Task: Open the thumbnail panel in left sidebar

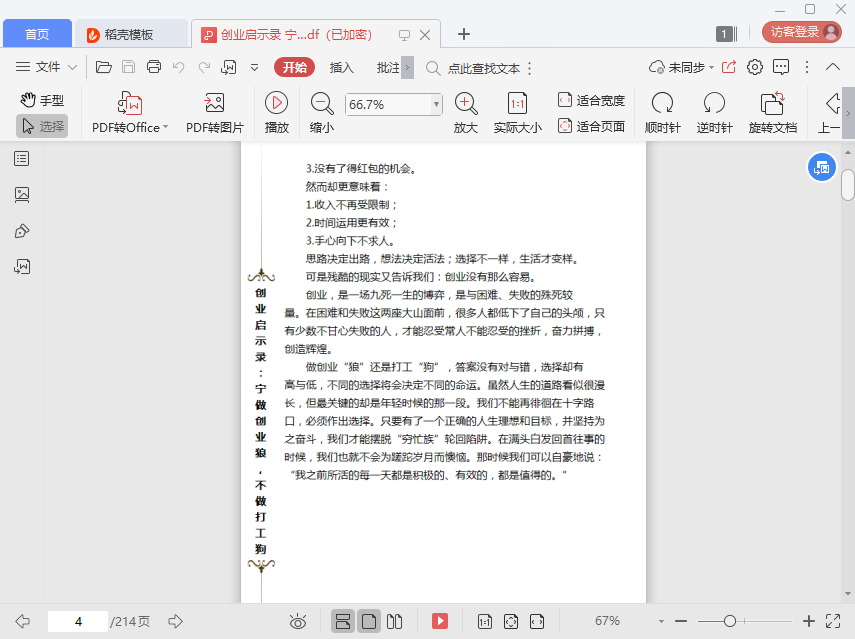Action: pos(22,195)
